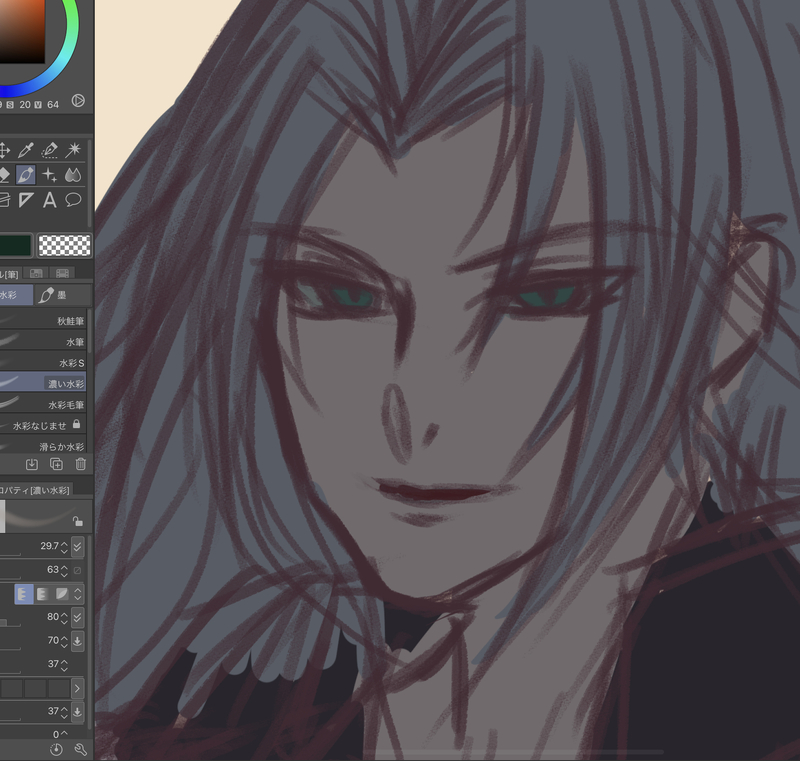The width and height of the screenshot is (800, 761).
Task: Click stepper arrows beside 80 value
Action: [64, 617]
